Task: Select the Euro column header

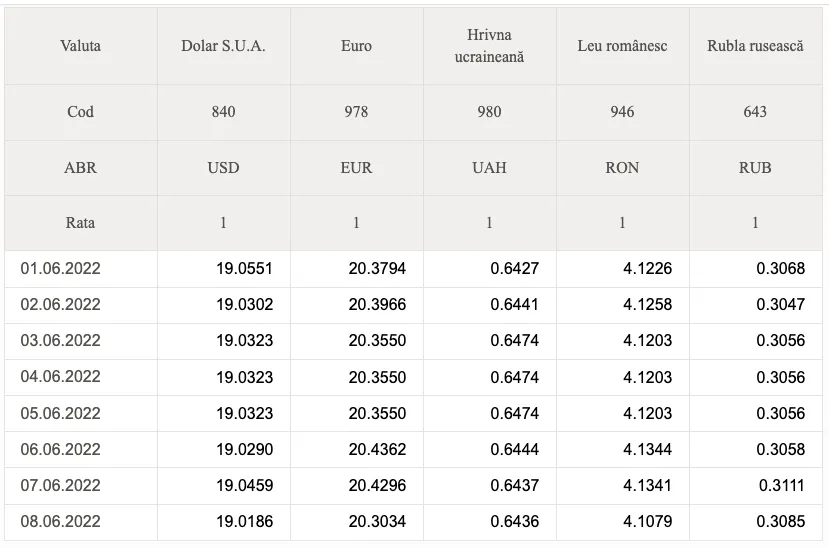Action: 356,46
